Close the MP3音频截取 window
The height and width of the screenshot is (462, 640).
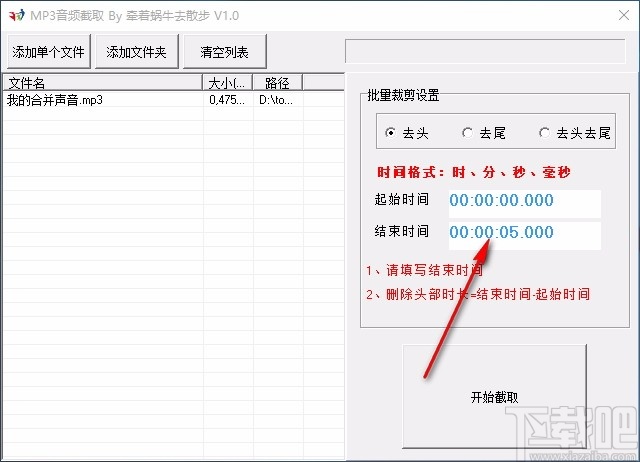(x=623, y=16)
